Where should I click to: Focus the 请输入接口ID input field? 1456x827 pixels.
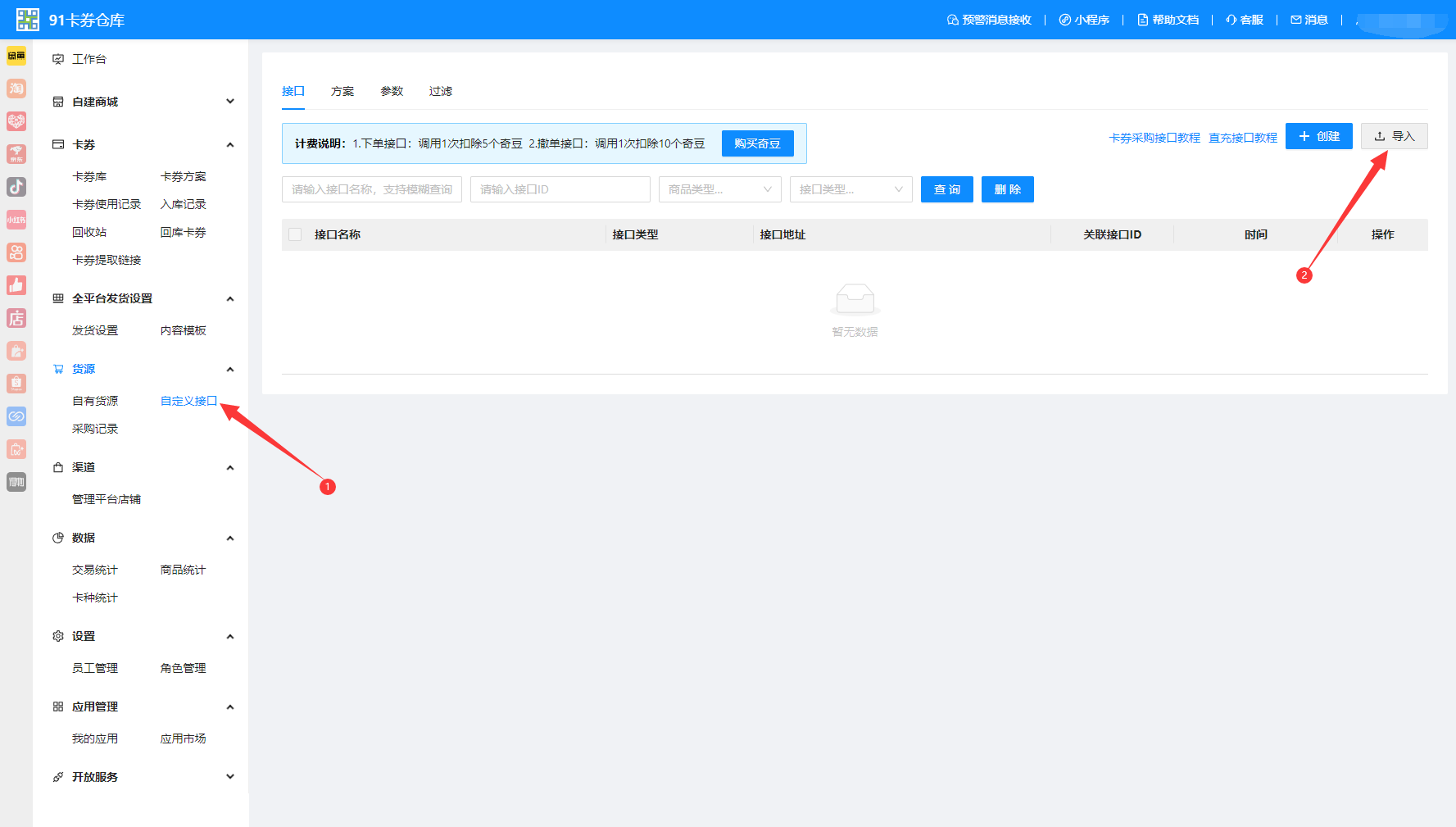pyautogui.click(x=560, y=189)
